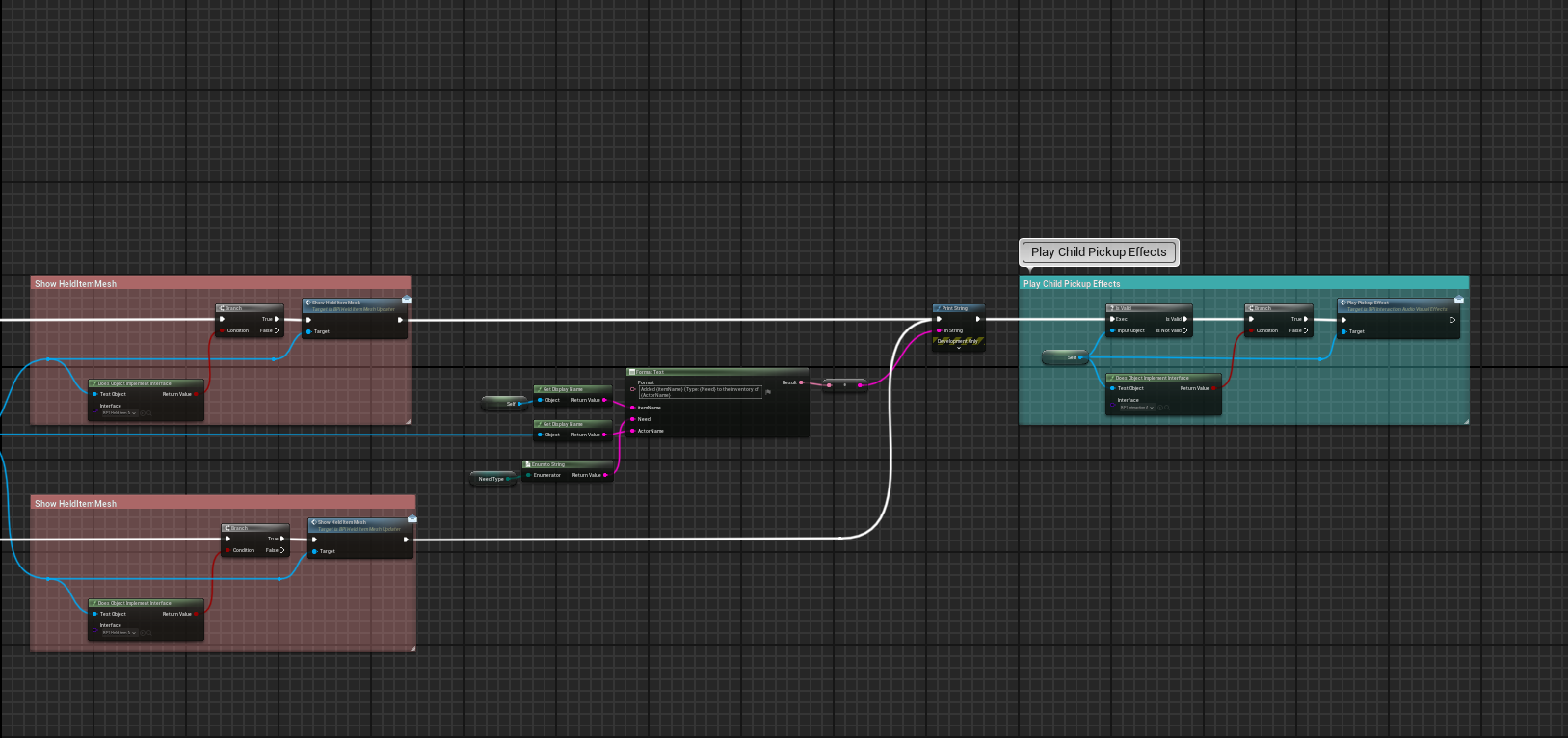Click the Is Not Valid output pin
The image size is (1568, 738).
(x=1185, y=330)
